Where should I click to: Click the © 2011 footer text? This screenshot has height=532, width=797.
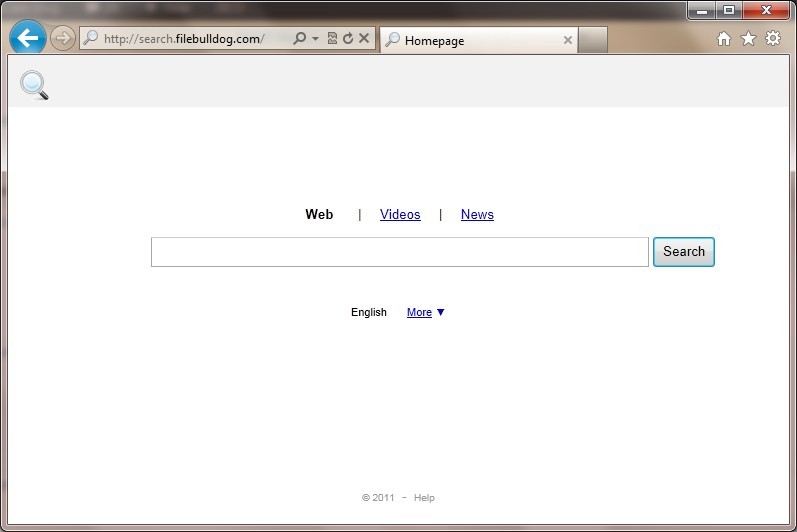378,497
